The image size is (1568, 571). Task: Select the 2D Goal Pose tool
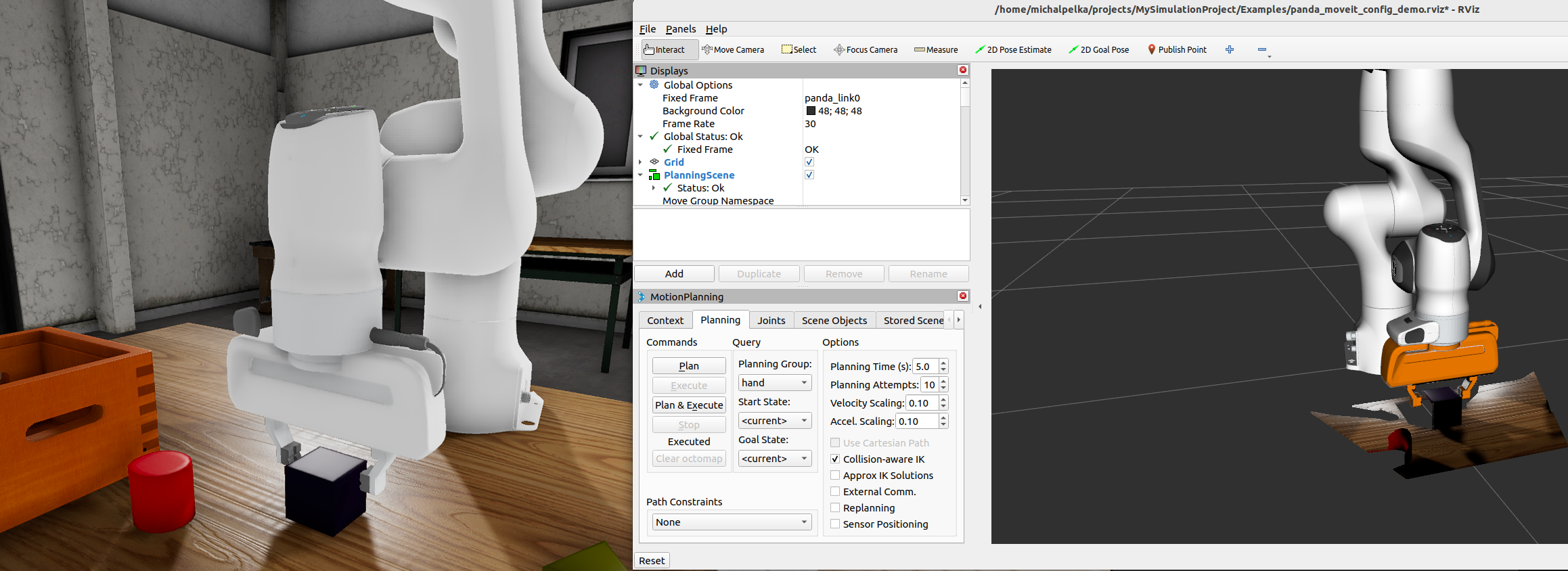click(1098, 49)
